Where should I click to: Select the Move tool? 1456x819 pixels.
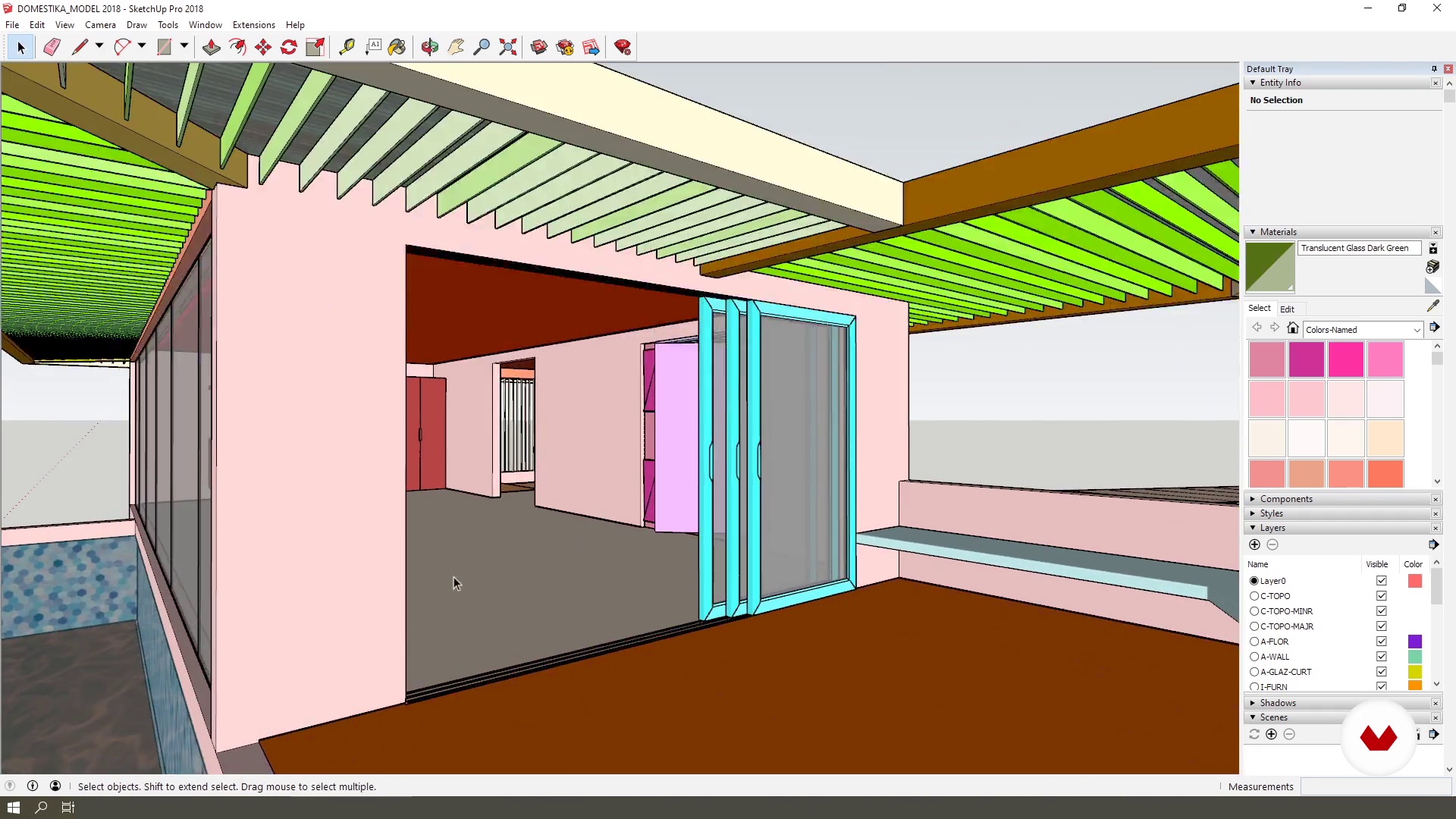[263, 47]
